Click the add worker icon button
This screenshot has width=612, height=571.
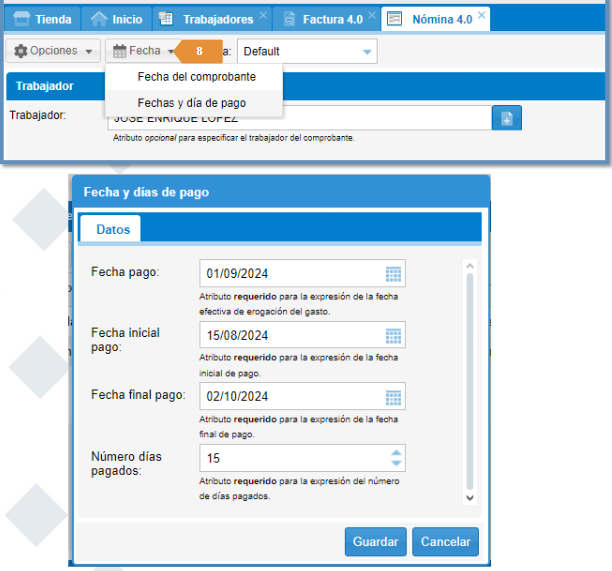(x=506, y=118)
